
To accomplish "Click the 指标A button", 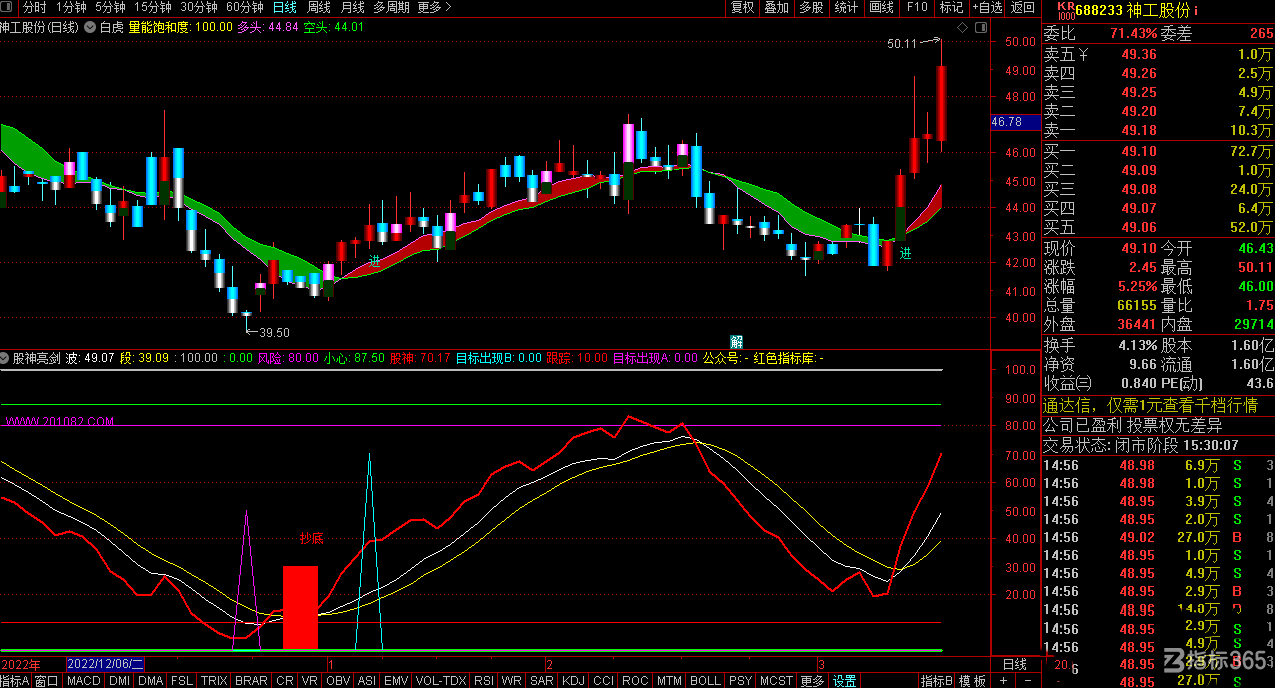I will tap(16, 681).
